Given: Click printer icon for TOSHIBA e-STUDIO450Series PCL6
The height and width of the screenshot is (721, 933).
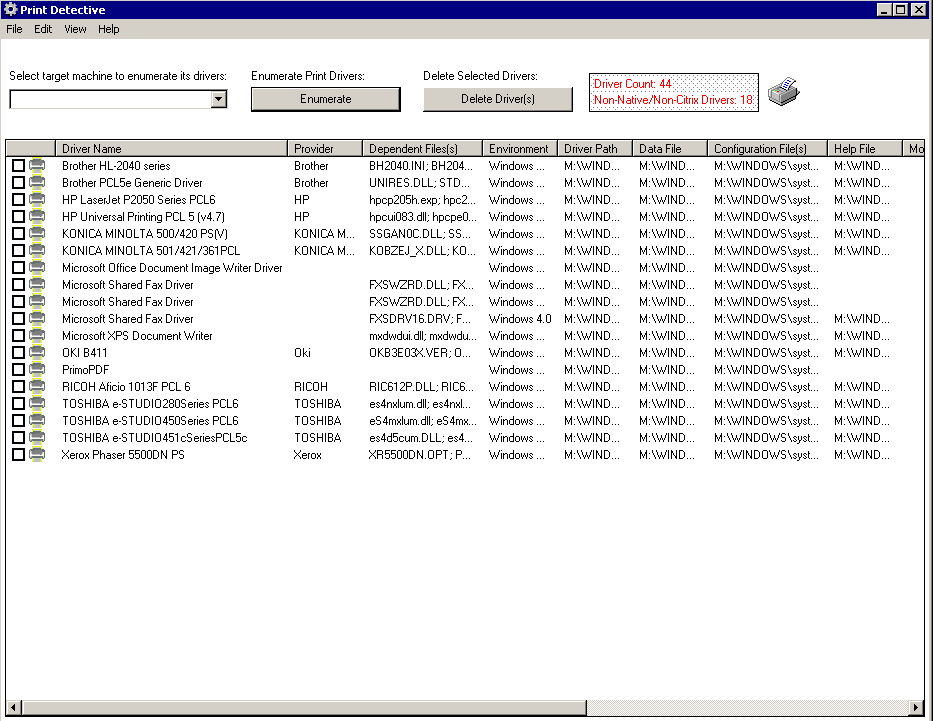Looking at the screenshot, I should (x=37, y=421).
